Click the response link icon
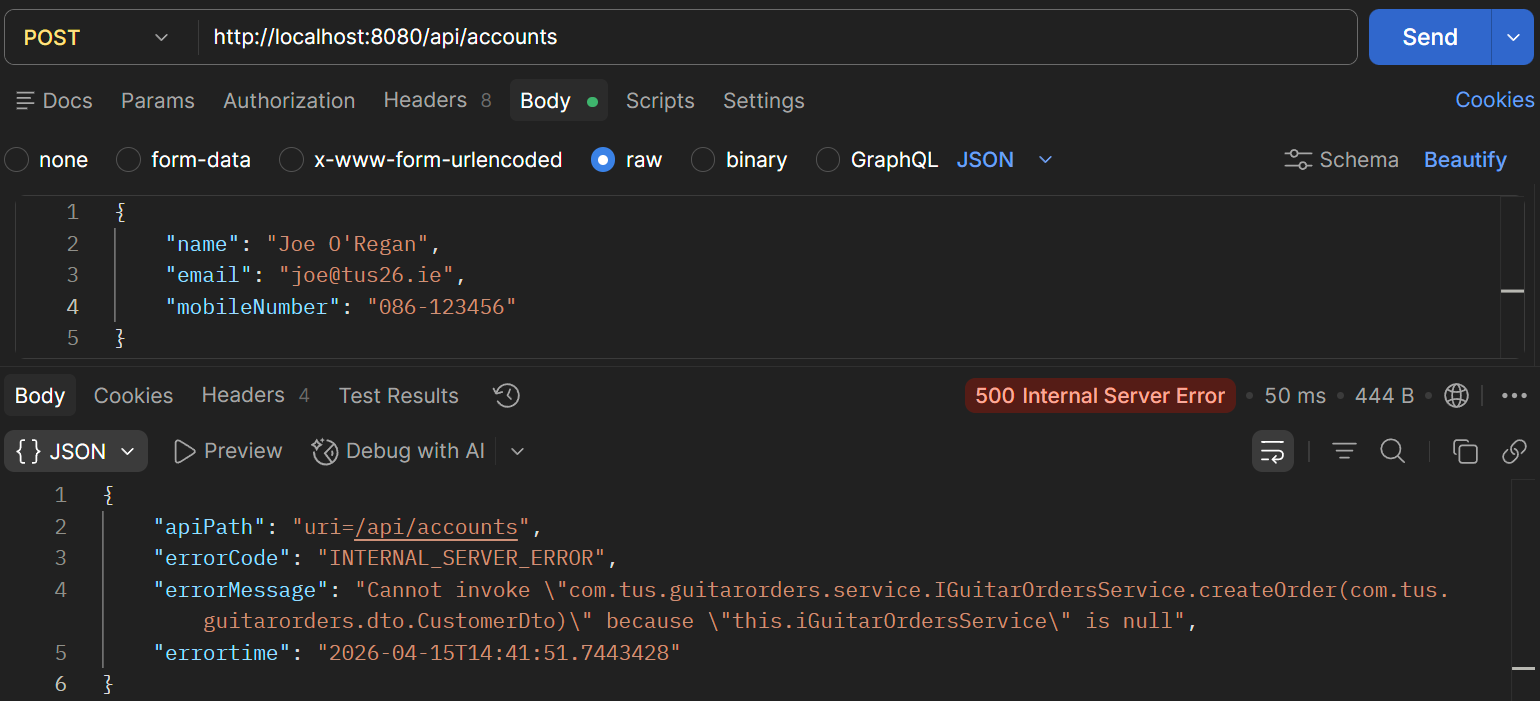The height and width of the screenshot is (701, 1540). [1514, 452]
